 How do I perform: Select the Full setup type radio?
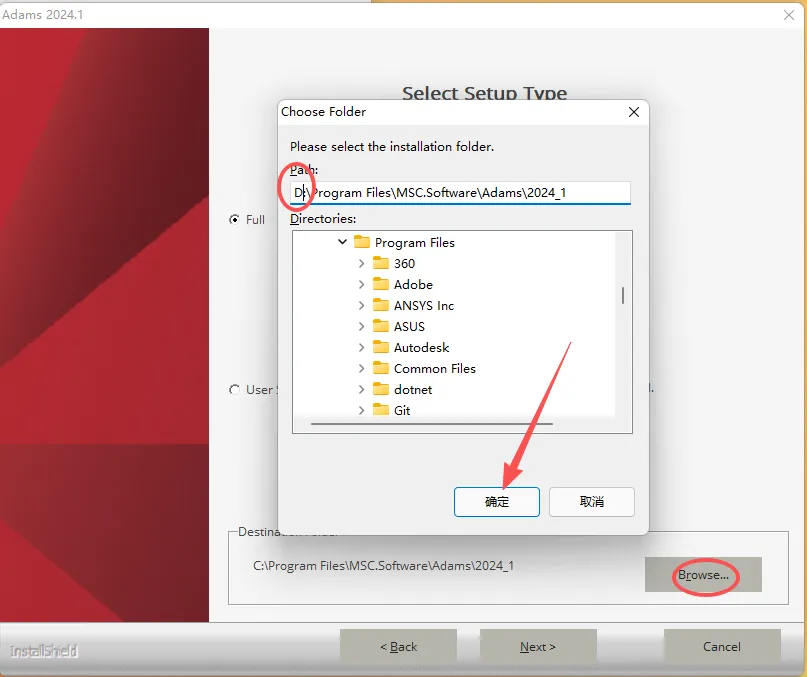click(x=234, y=219)
